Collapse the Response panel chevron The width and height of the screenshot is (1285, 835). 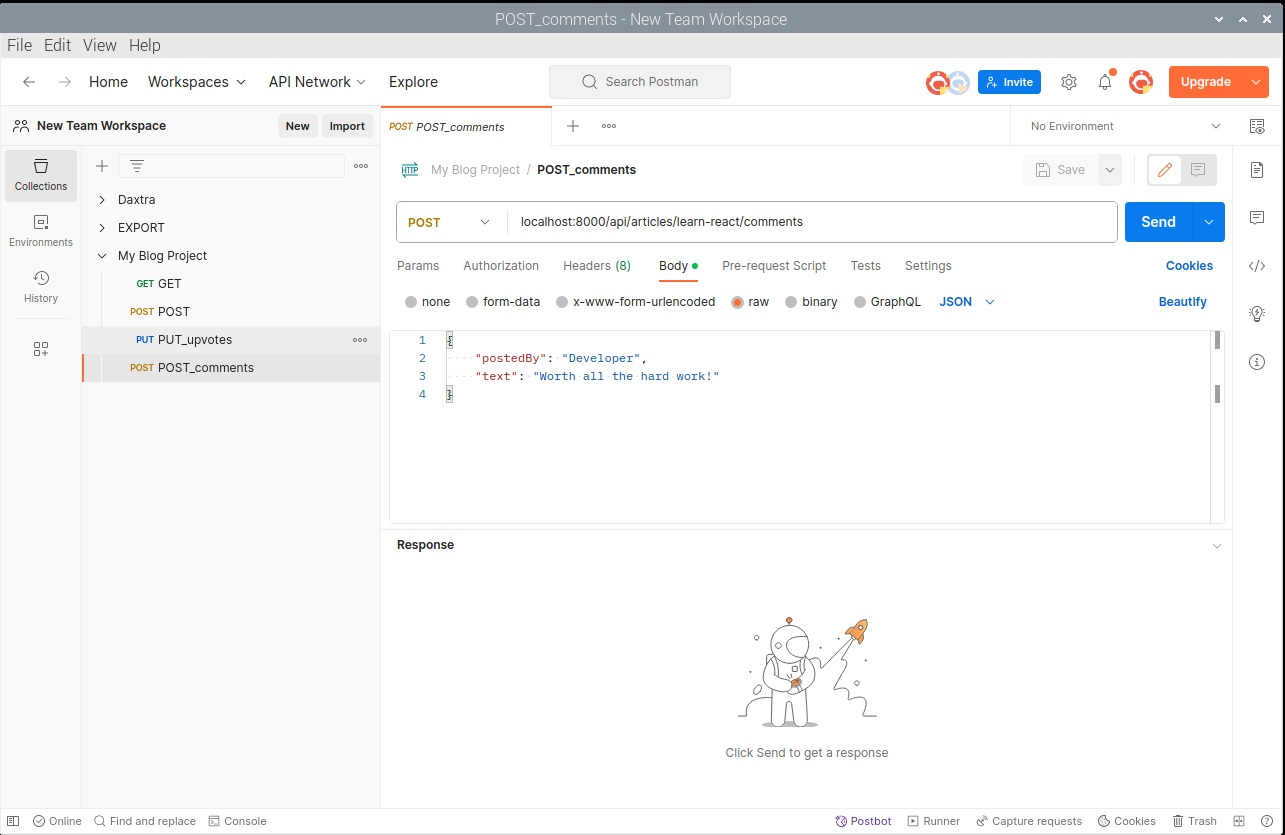pos(1217,546)
